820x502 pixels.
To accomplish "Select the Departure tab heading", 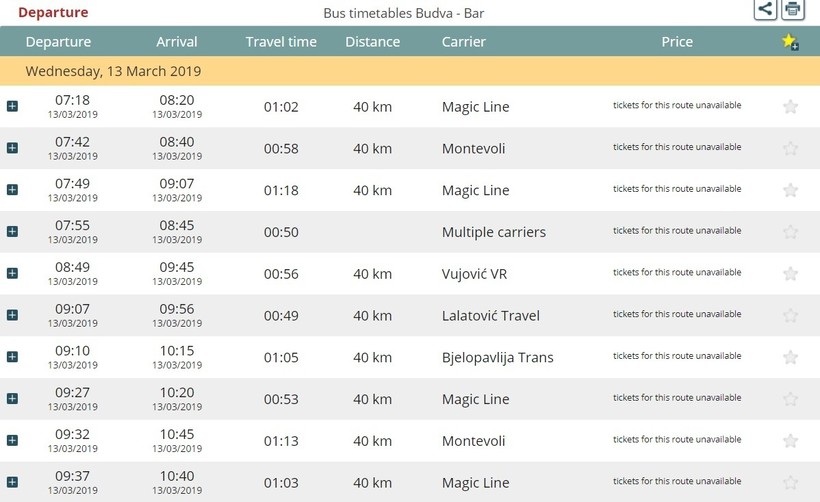I will click(x=53, y=13).
